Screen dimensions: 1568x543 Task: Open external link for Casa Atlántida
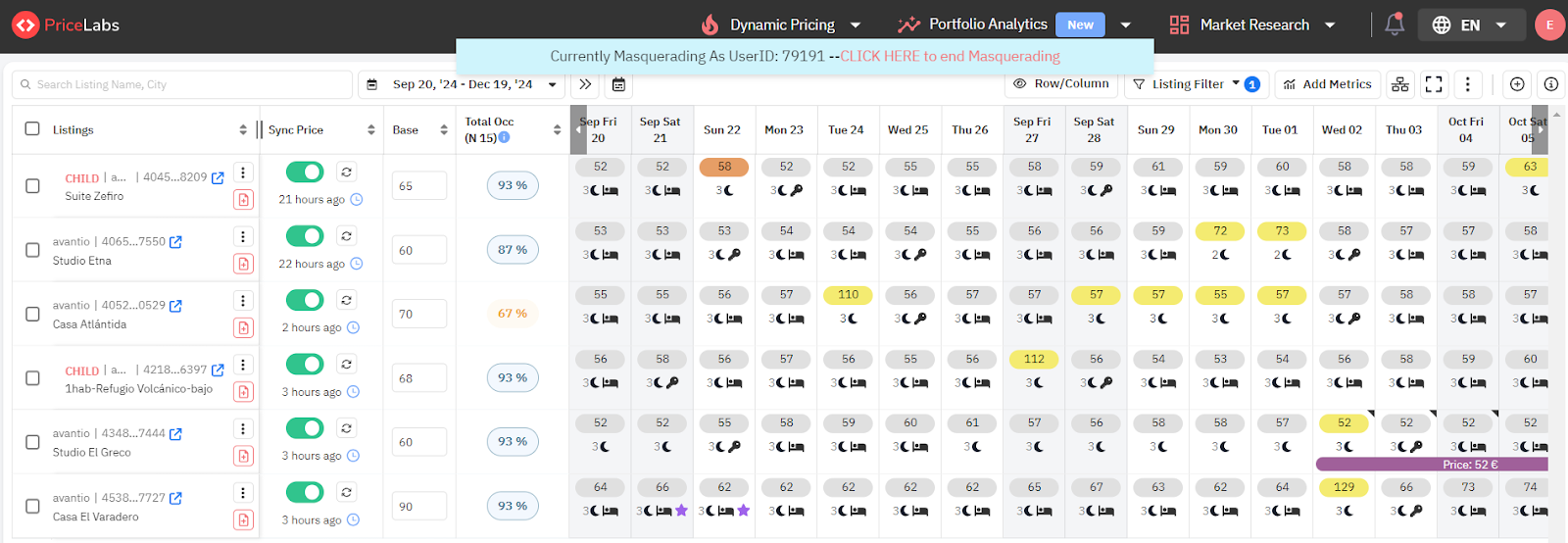175,306
